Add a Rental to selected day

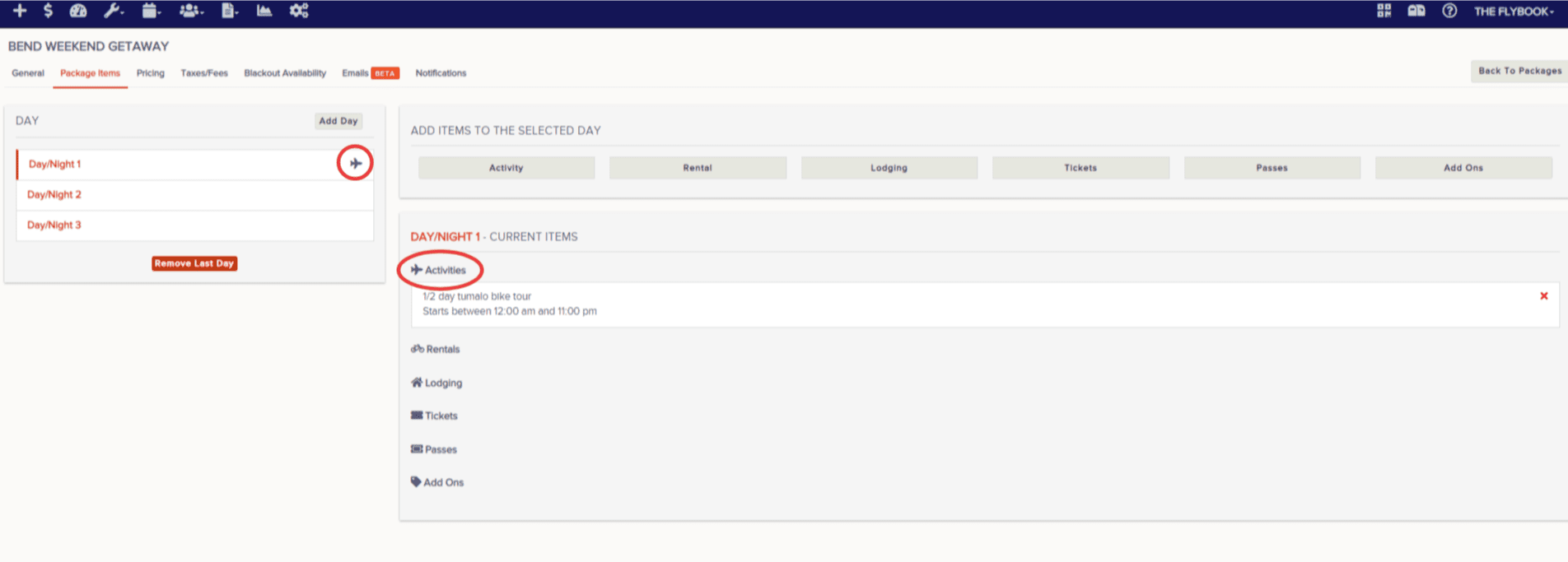point(698,168)
